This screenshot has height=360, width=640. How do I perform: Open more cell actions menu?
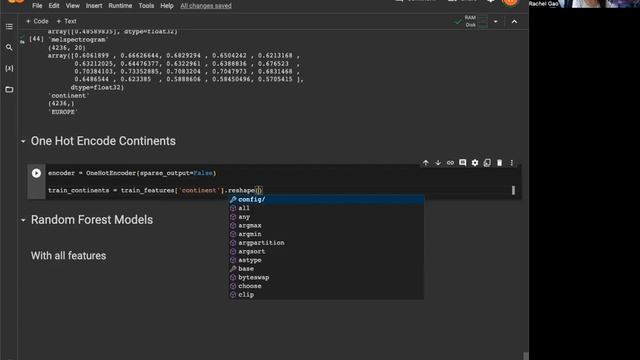pos(511,163)
